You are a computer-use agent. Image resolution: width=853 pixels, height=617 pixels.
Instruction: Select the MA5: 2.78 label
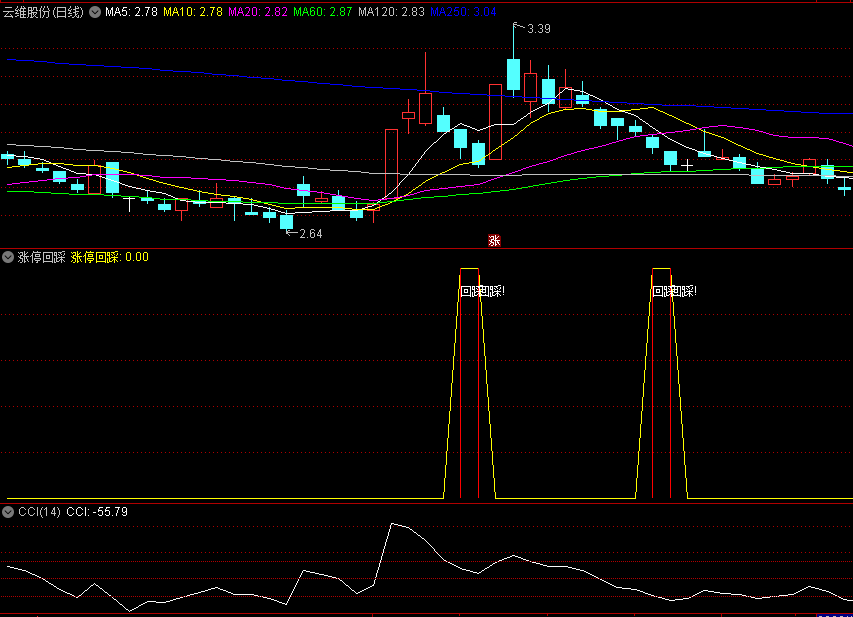[131, 12]
